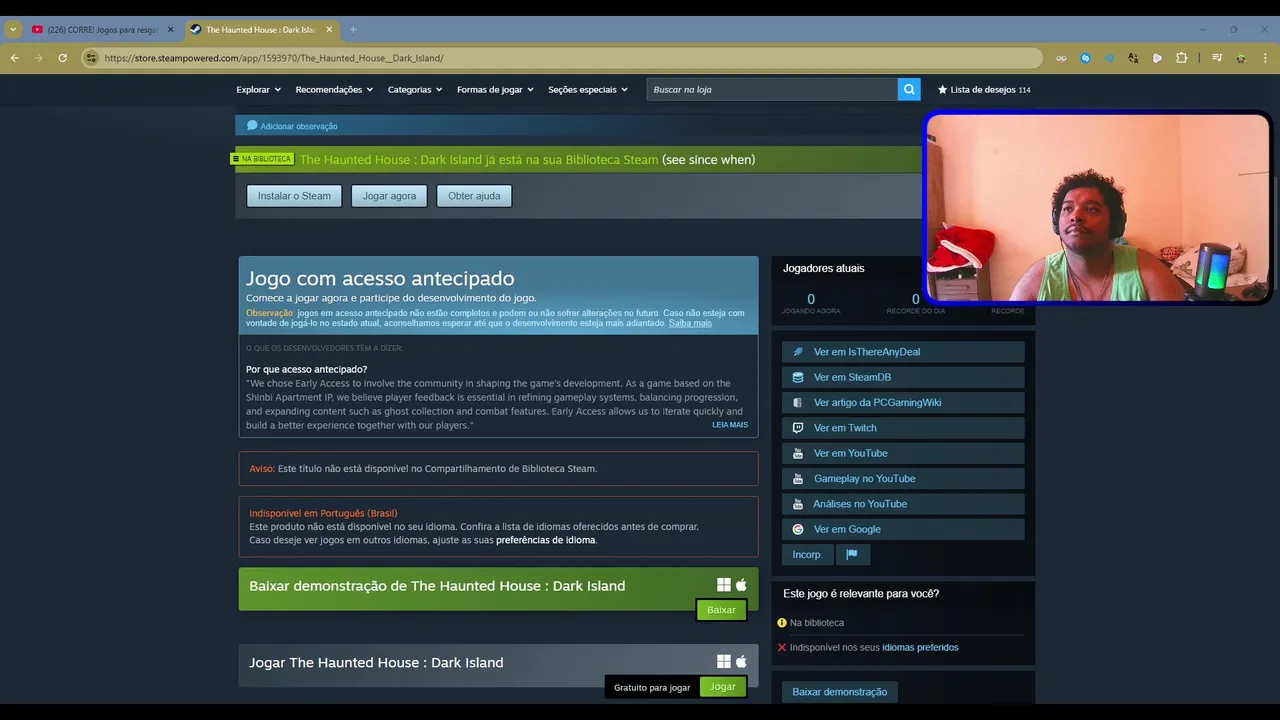This screenshot has width=1280, height=720.
Task: Reload the page with browser refresh icon
Action: 62,58
